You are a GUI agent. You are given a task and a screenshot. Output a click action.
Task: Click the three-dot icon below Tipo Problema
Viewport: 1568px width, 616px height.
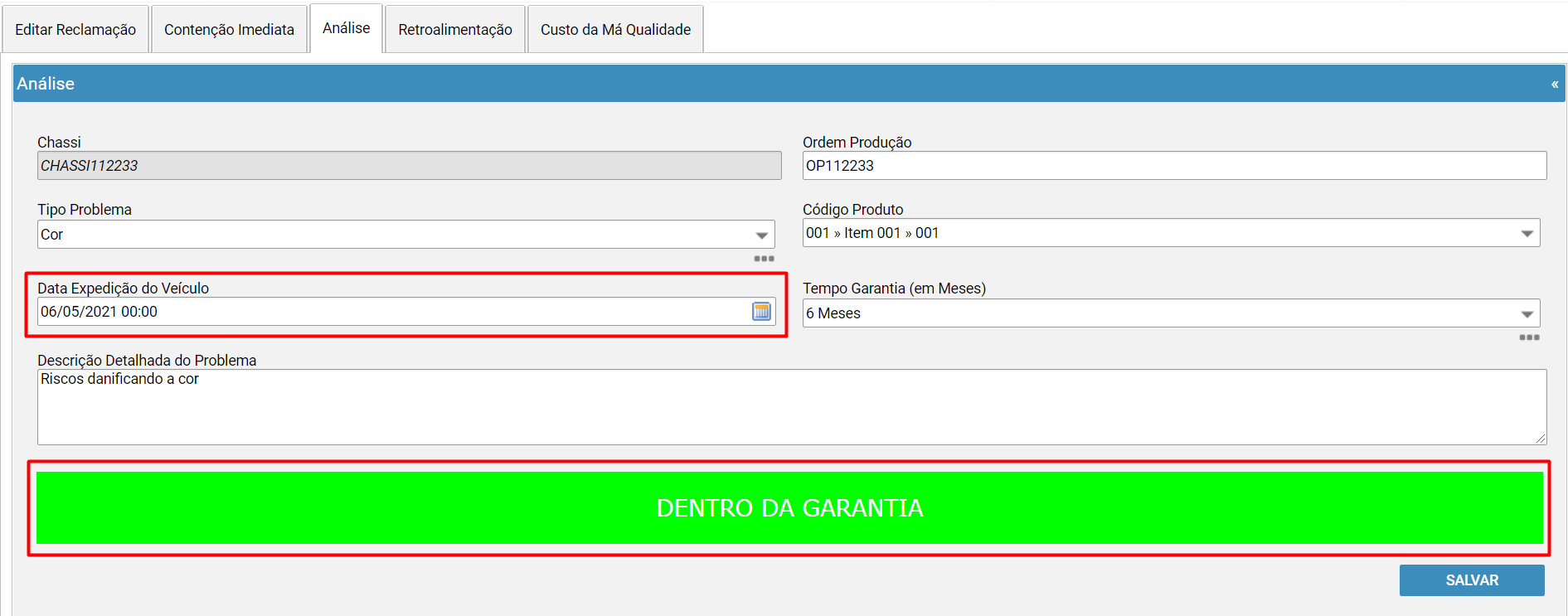[x=764, y=259]
